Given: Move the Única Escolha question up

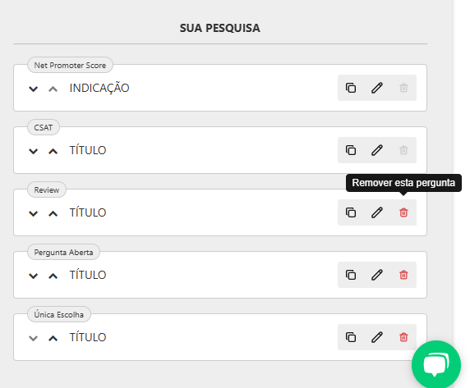Looking at the screenshot, I should tap(53, 338).
